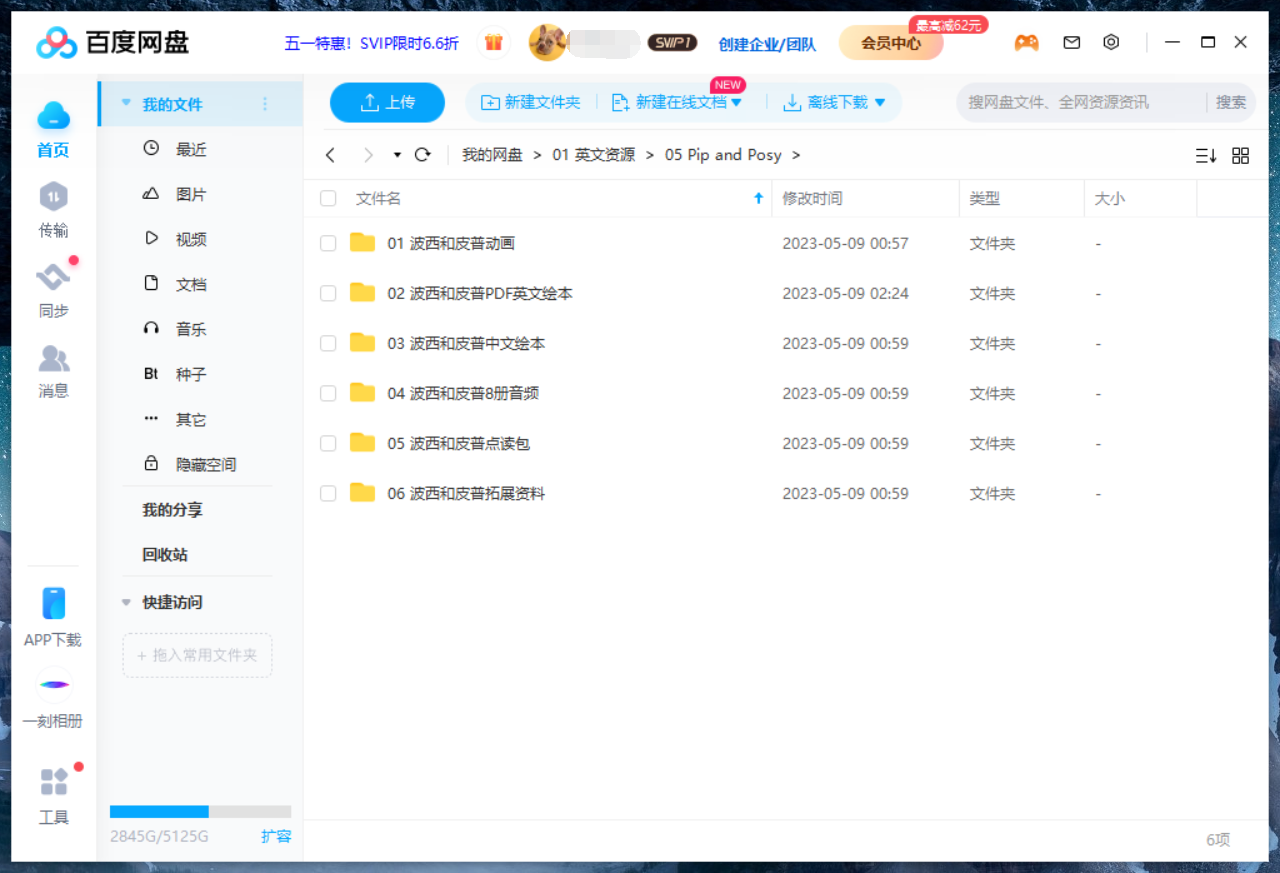Check the box next to 04 波西和皮普8册音频
This screenshot has height=873, width=1280.
pos(327,393)
